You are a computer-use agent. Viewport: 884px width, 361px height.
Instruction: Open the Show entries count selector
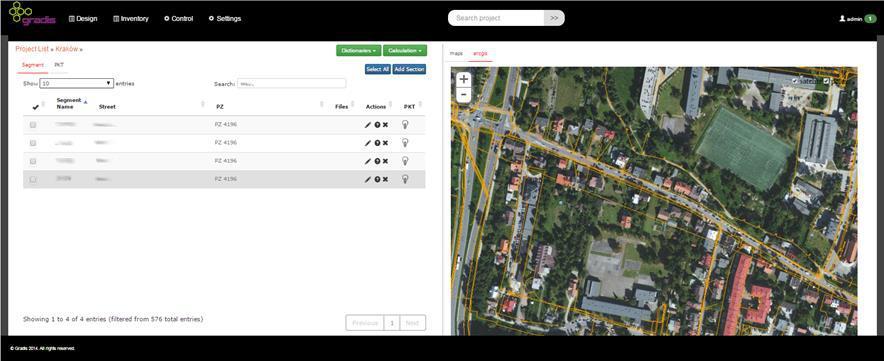click(77, 83)
